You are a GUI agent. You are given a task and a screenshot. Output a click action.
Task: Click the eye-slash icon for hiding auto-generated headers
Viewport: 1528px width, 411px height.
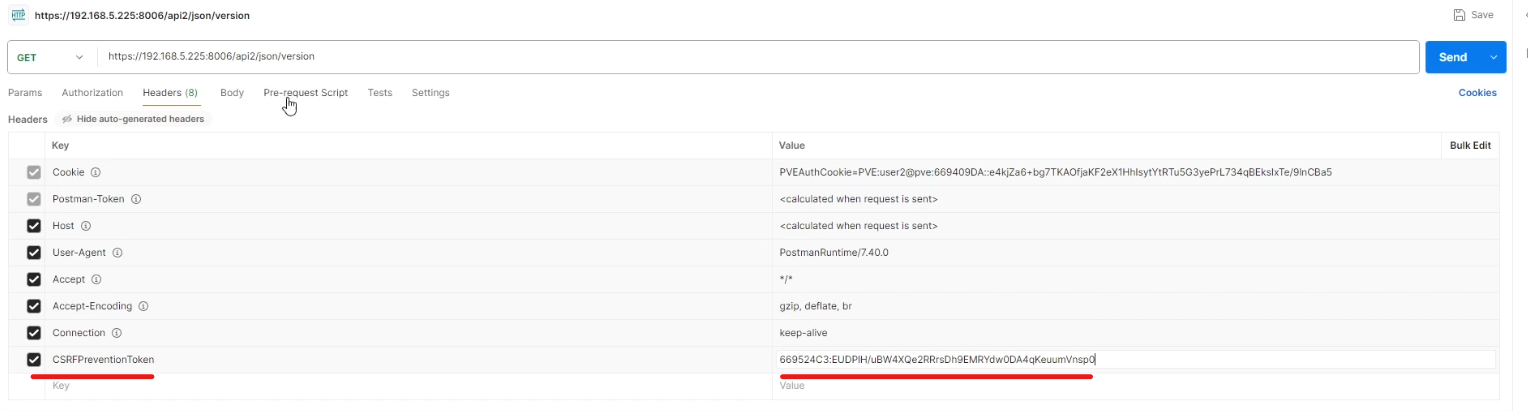[x=67, y=119]
